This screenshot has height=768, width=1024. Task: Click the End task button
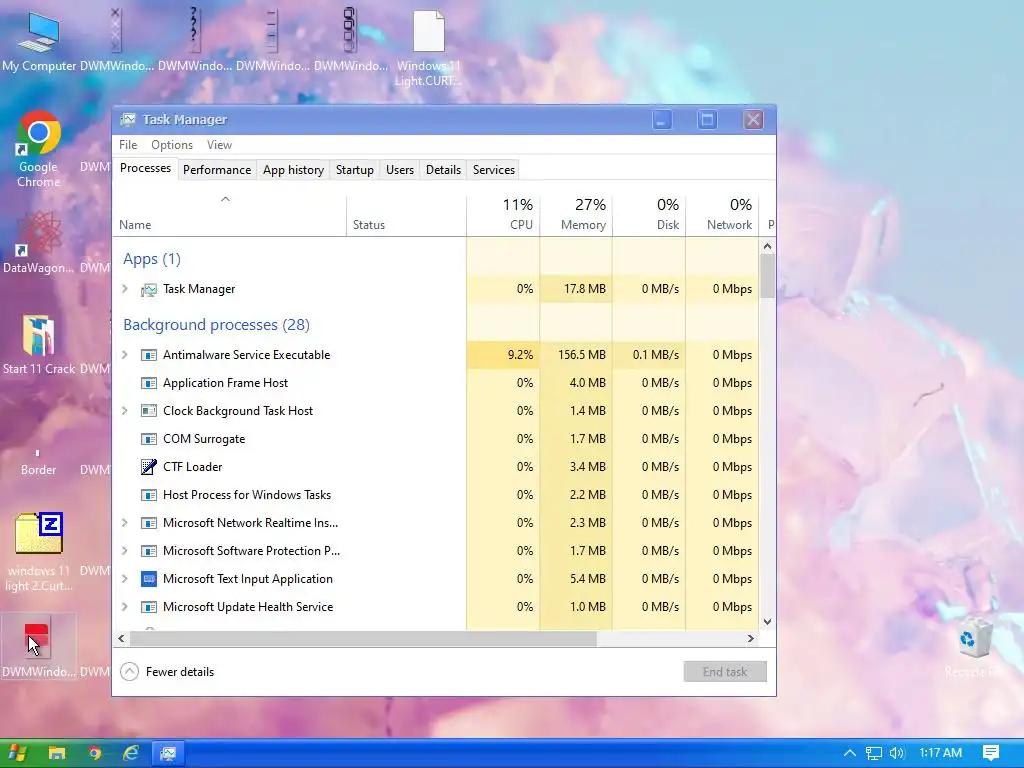pyautogui.click(x=725, y=672)
